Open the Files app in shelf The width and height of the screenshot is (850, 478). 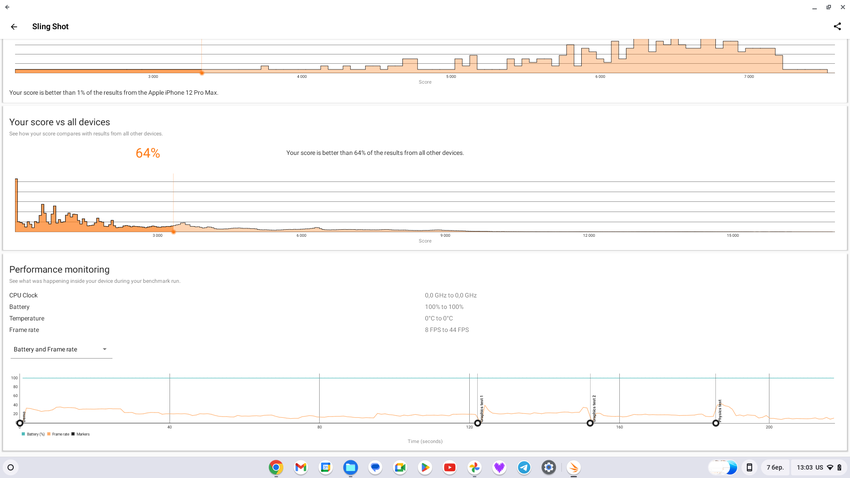point(350,467)
